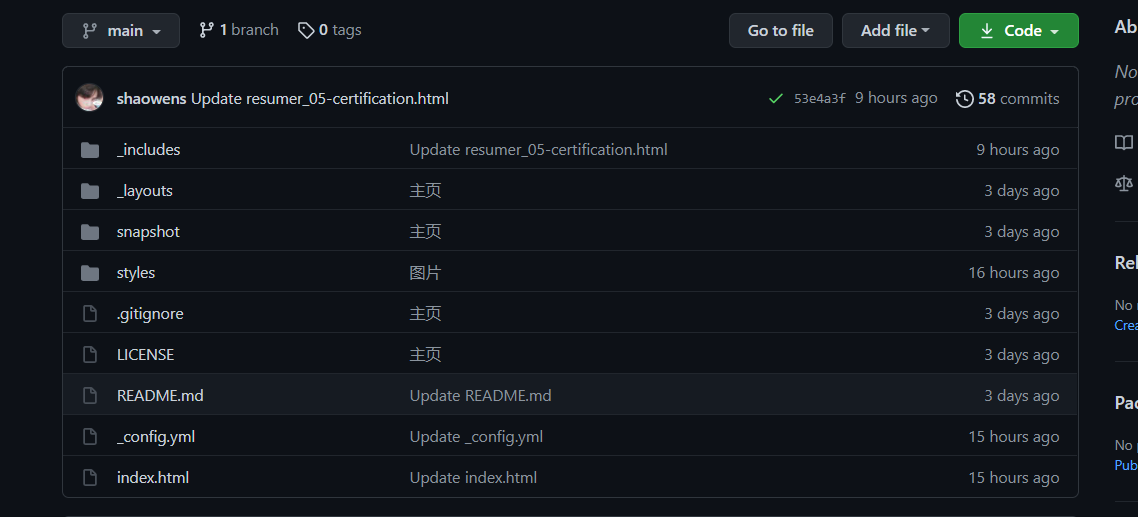
Task: Open the index.html file
Action: coord(152,478)
